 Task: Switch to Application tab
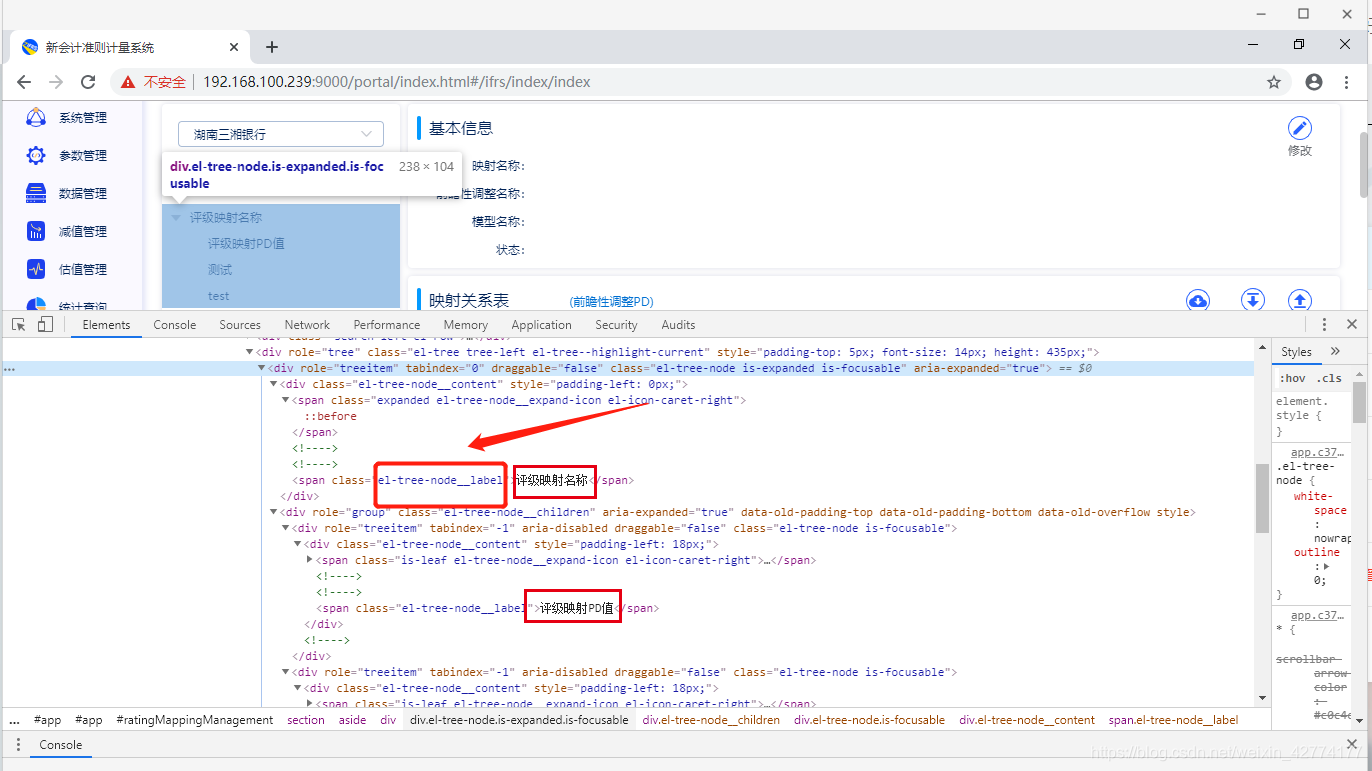pyautogui.click(x=541, y=325)
